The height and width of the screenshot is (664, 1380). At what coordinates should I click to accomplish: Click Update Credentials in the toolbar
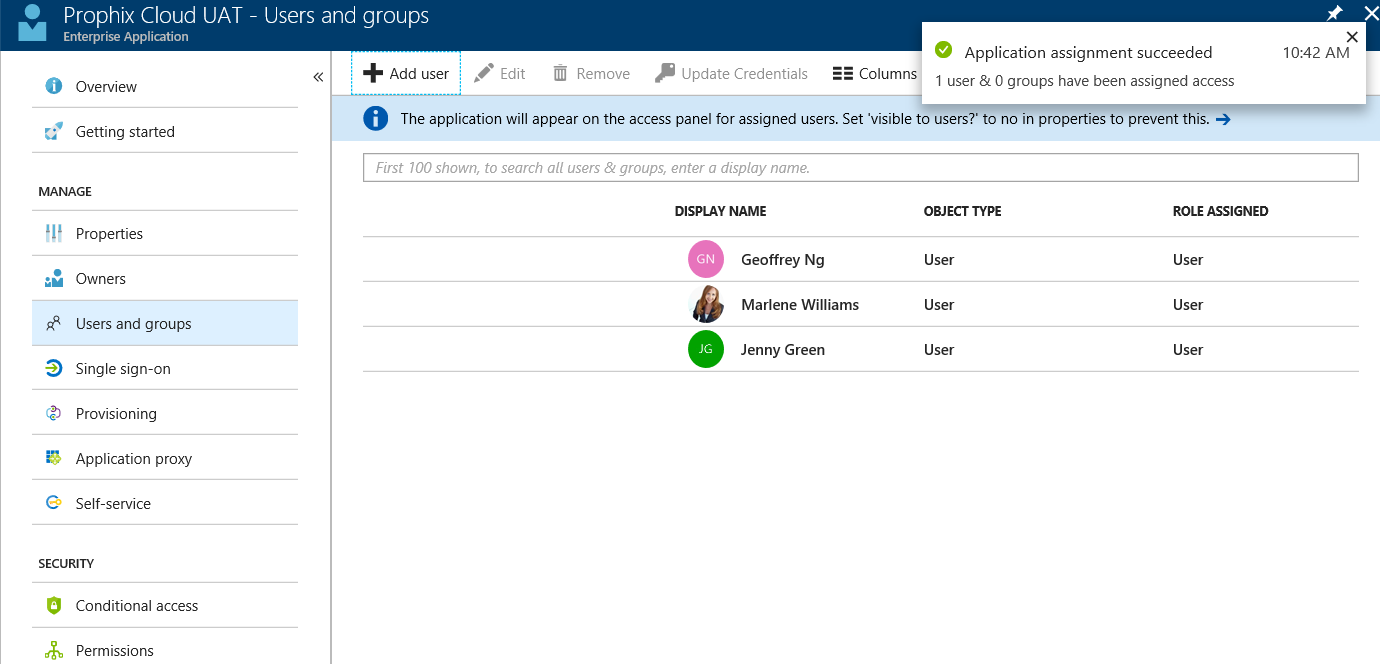731,73
